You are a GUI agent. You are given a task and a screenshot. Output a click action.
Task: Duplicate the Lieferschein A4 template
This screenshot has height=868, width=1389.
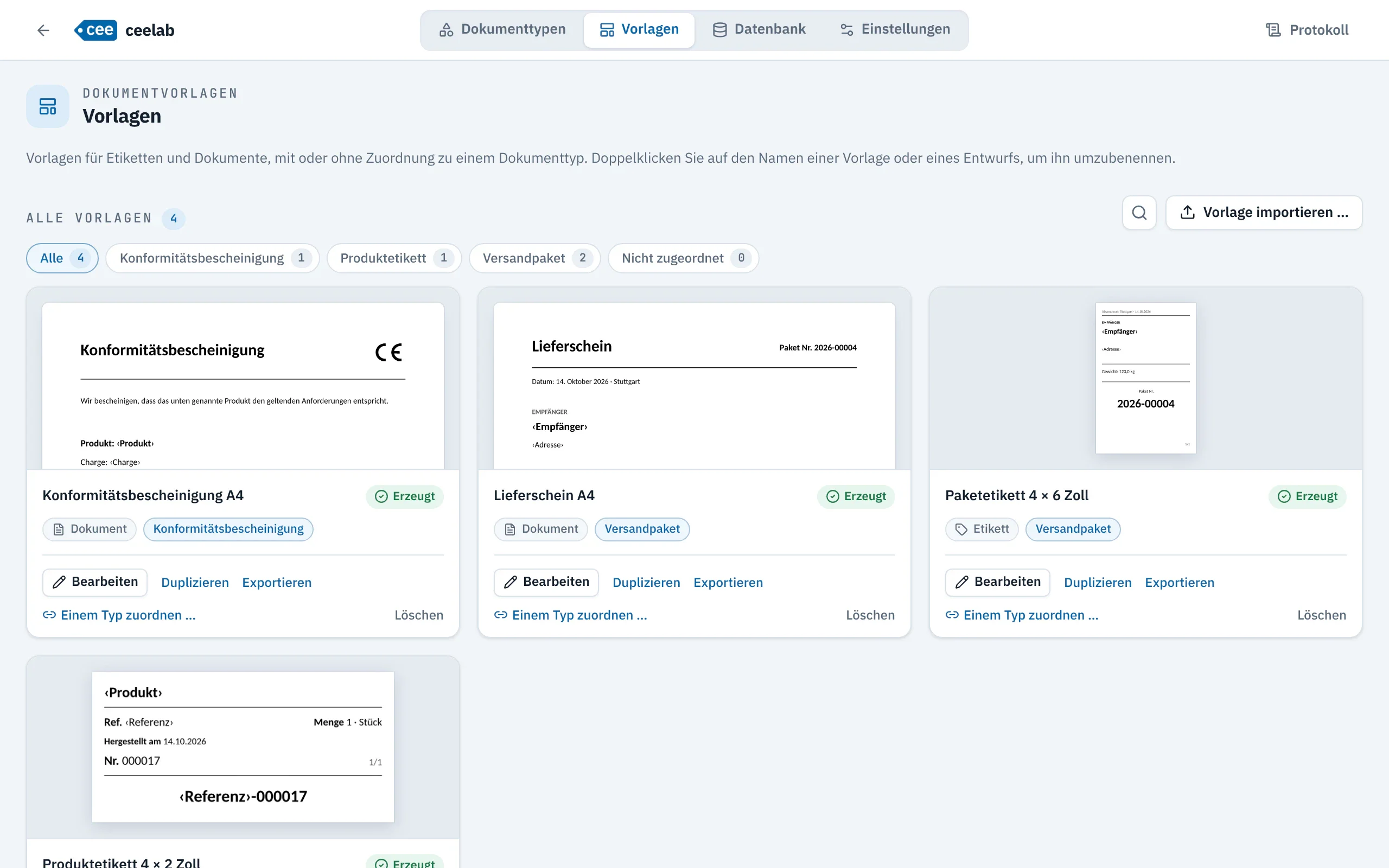click(x=646, y=583)
